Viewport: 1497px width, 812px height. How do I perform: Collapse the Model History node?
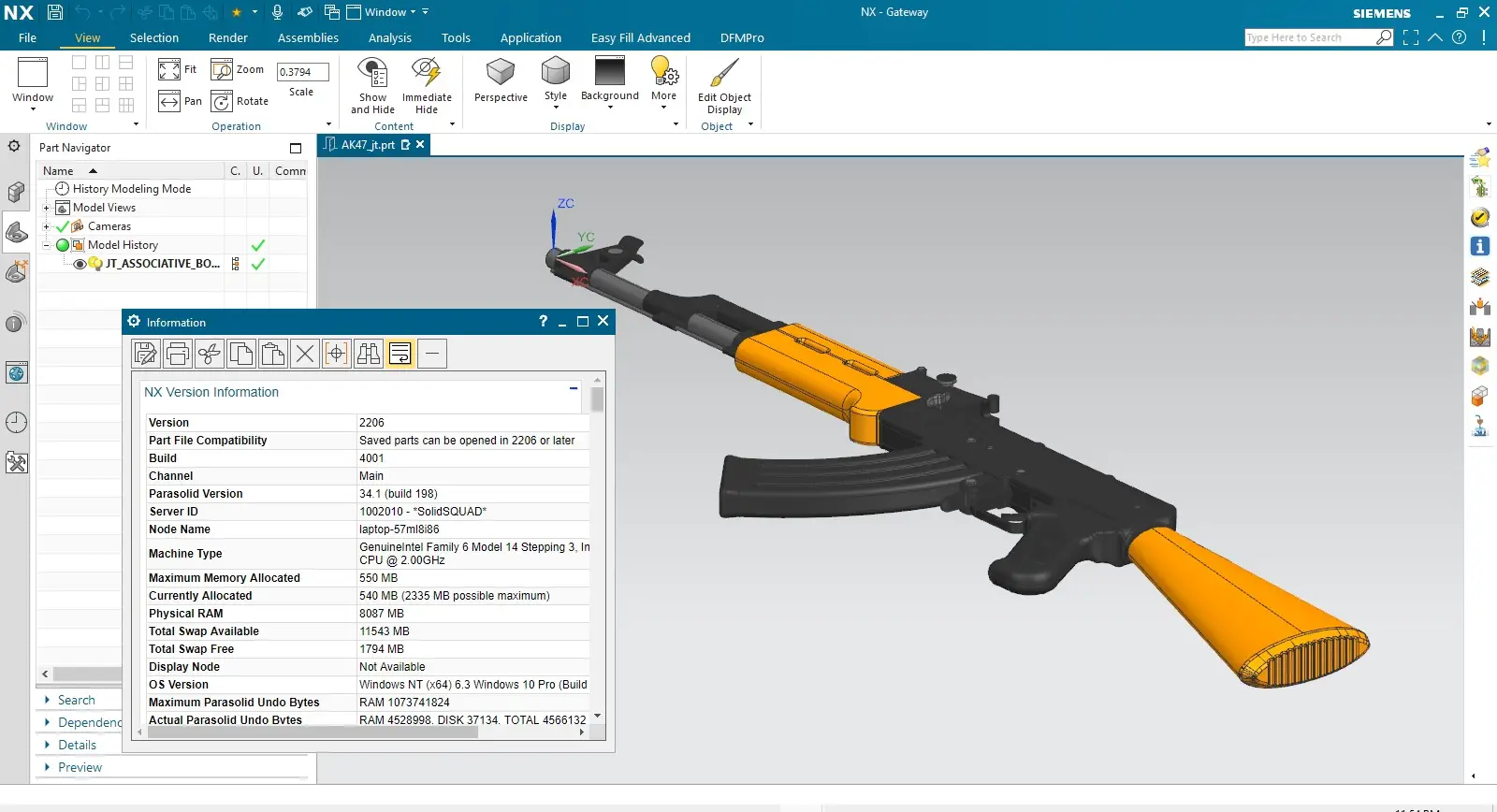point(46,245)
